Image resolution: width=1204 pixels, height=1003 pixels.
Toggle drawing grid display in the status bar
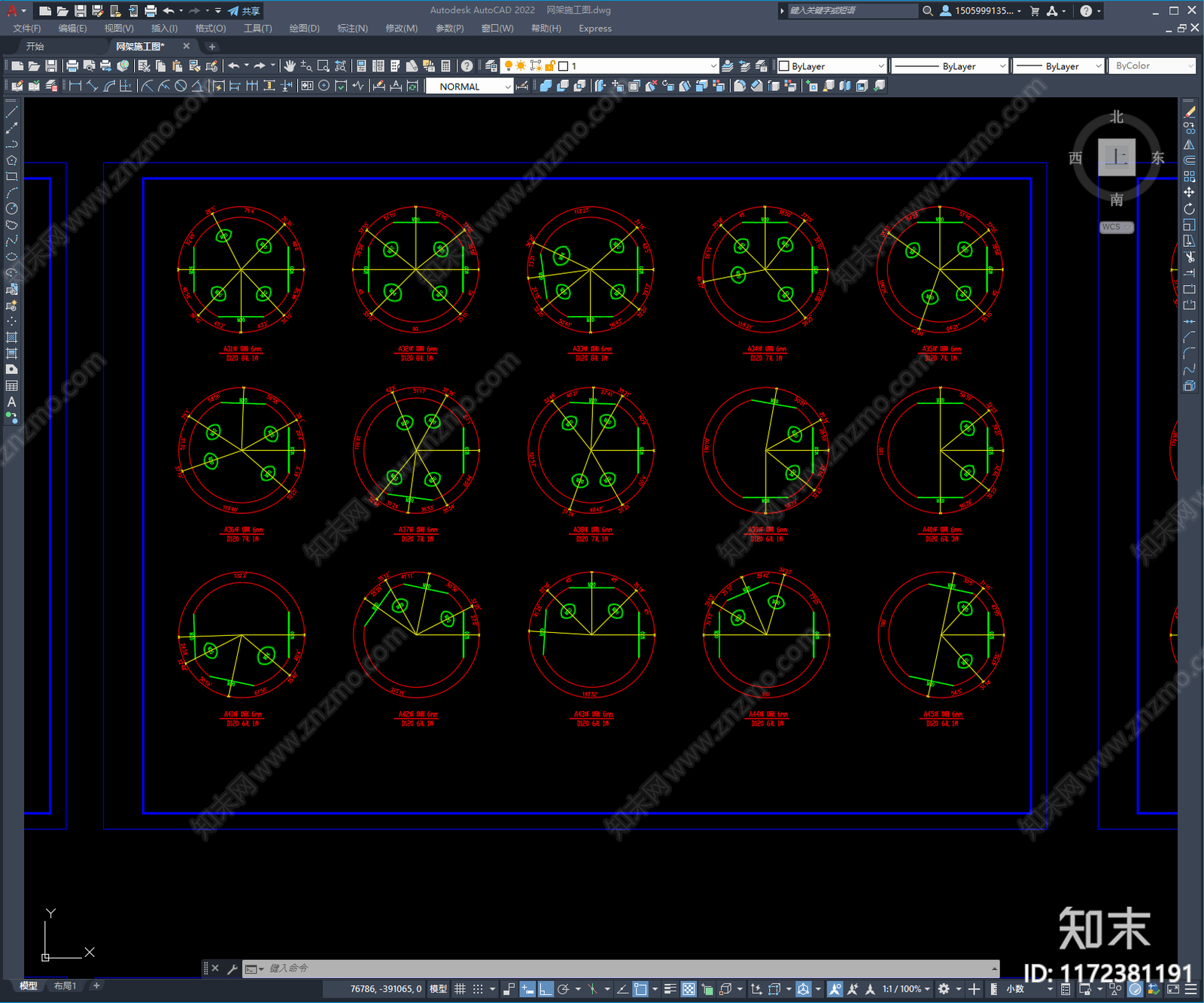(x=460, y=989)
